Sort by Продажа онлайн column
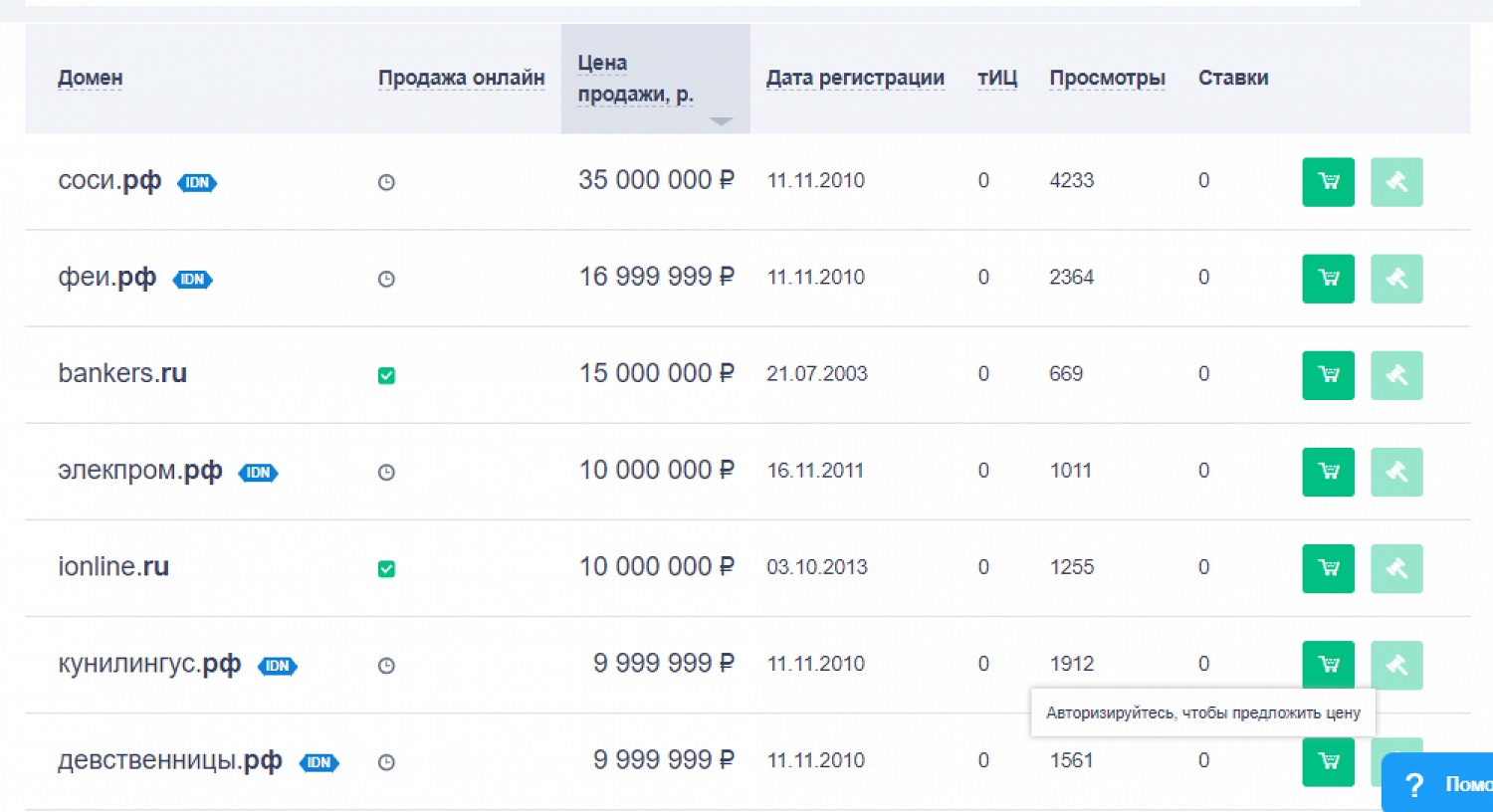This screenshot has height=812, width=1493. coord(461,78)
